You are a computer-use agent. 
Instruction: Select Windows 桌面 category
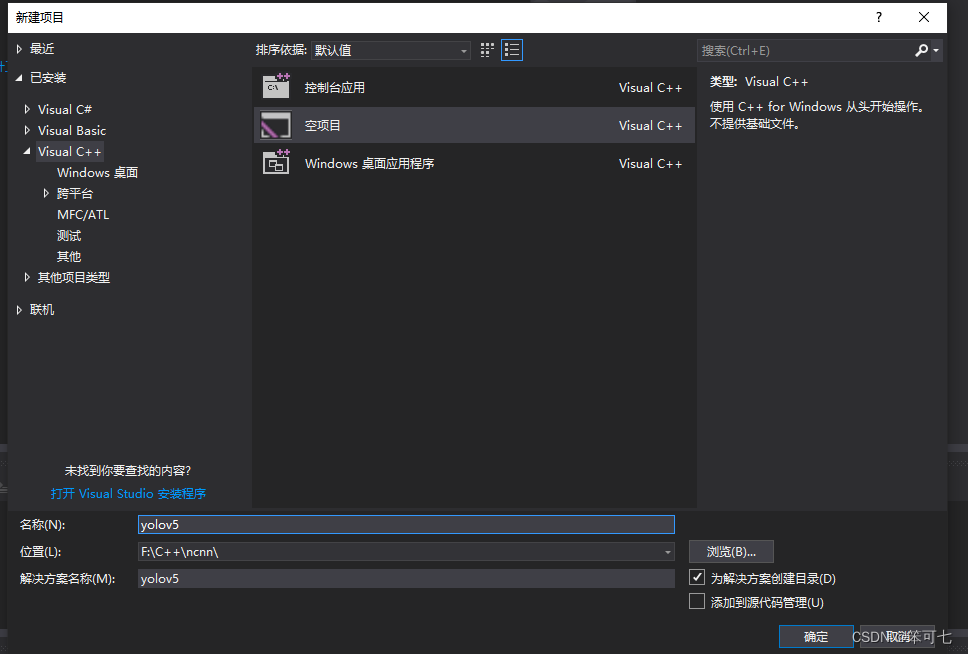click(98, 172)
